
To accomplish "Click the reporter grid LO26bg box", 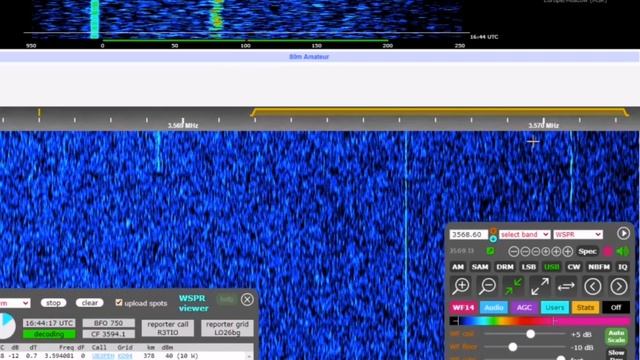I will pos(227,328).
